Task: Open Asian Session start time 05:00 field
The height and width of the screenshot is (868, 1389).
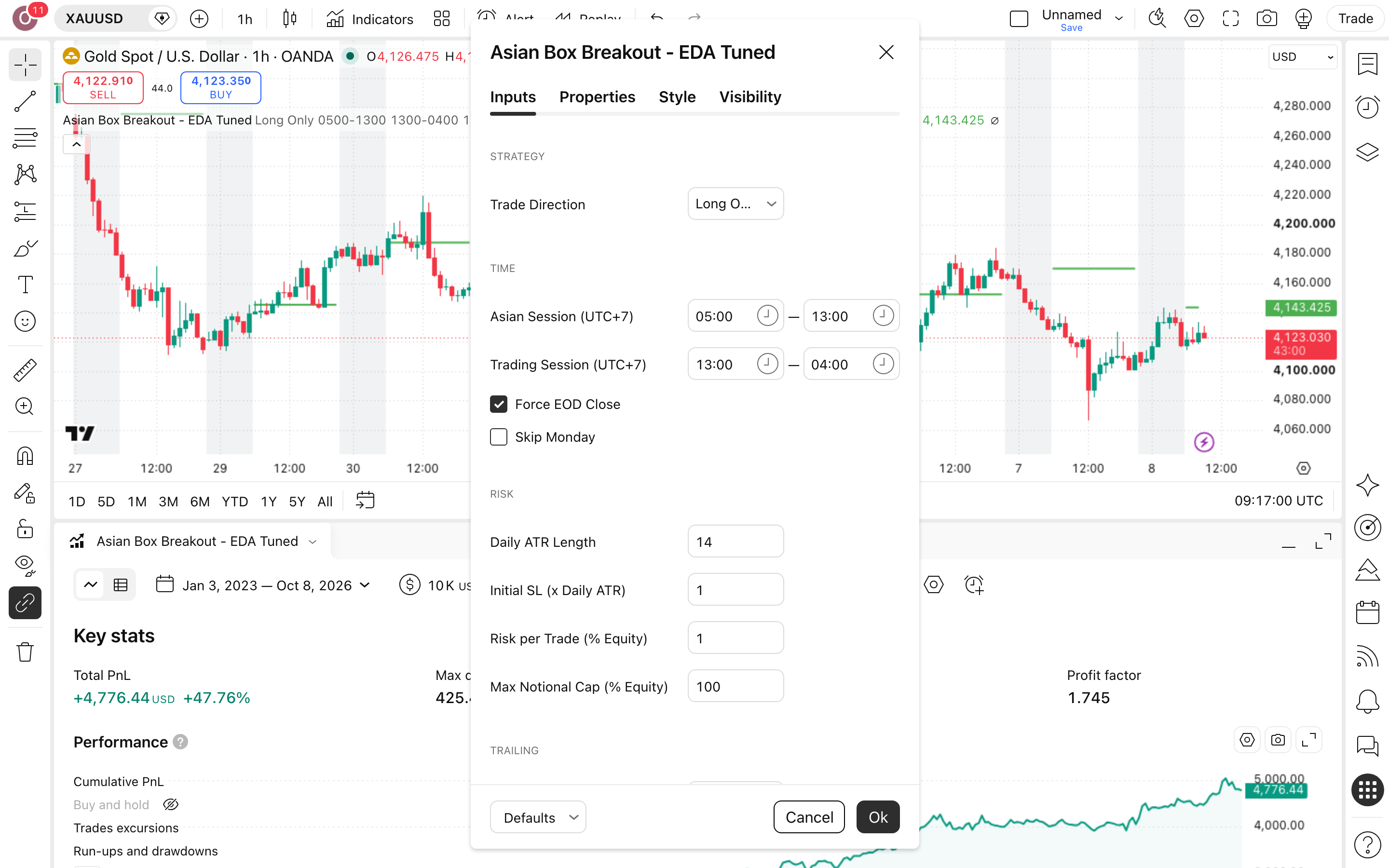Action: click(735, 316)
